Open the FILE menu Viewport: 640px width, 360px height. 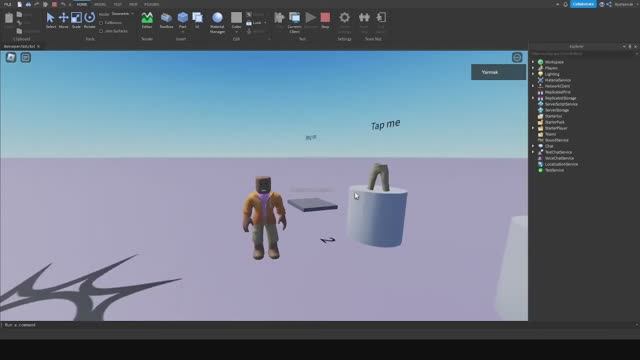pos(7,4)
